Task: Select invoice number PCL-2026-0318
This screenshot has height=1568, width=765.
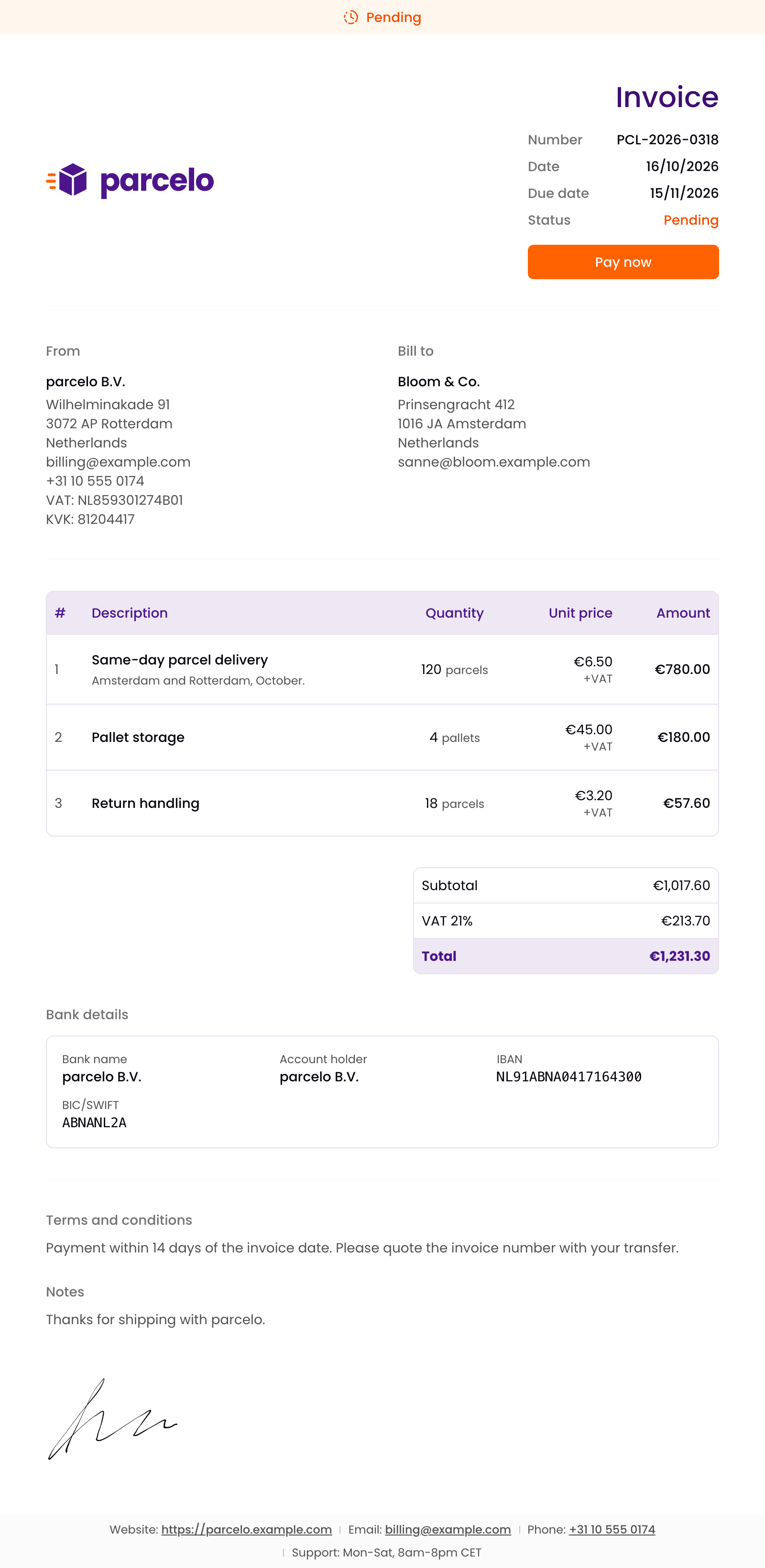Action: click(667, 140)
